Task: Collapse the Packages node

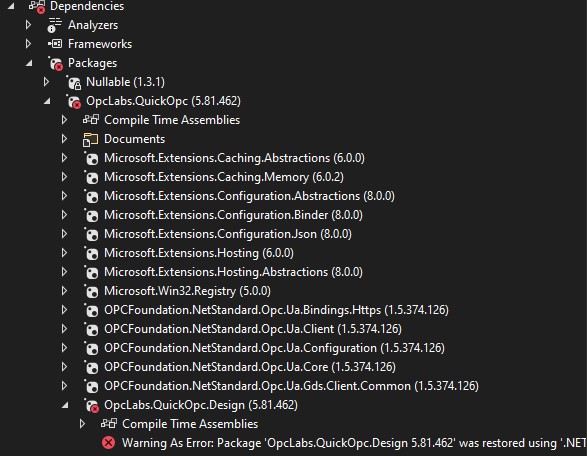Action: pos(29,63)
